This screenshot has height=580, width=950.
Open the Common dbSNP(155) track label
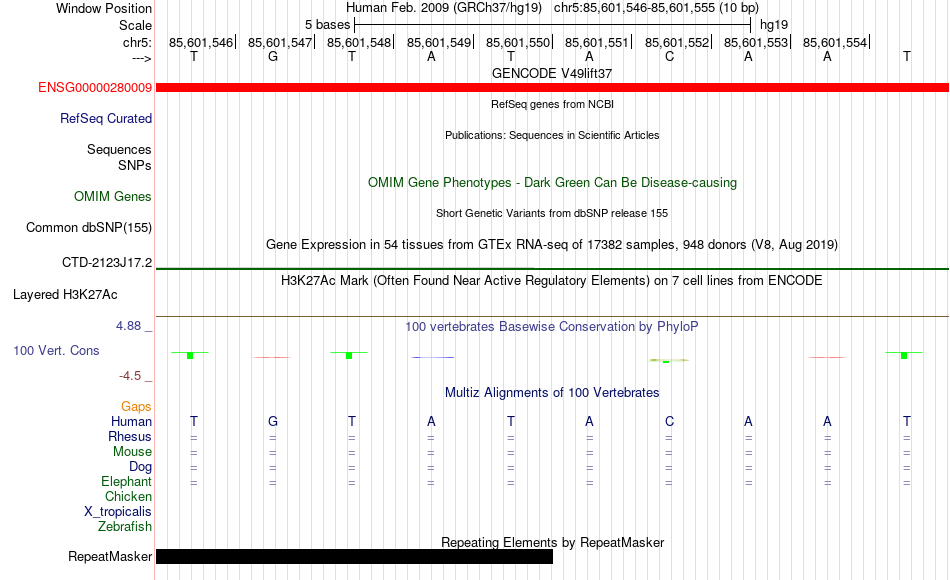click(89, 228)
